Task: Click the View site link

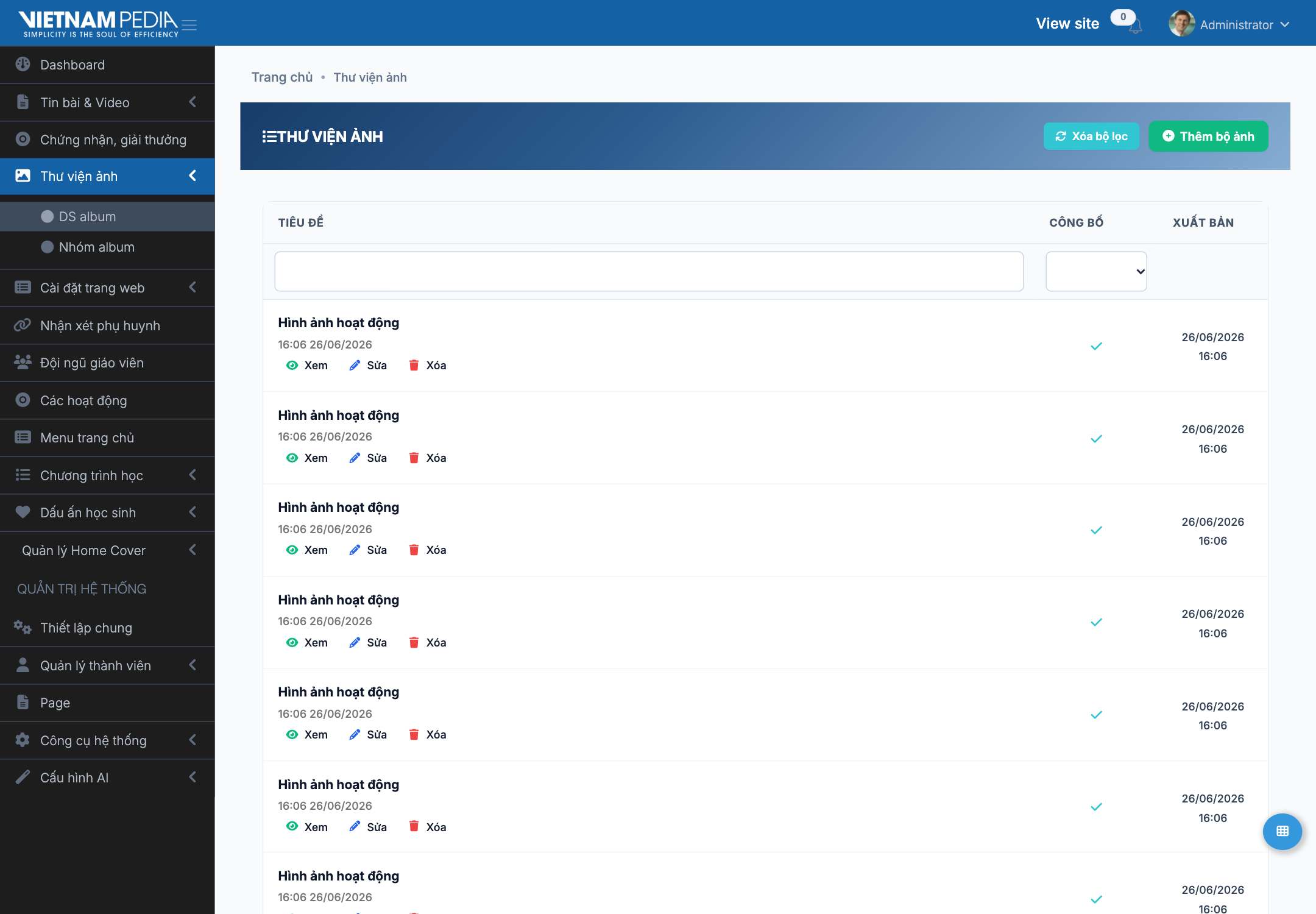Action: (1067, 24)
